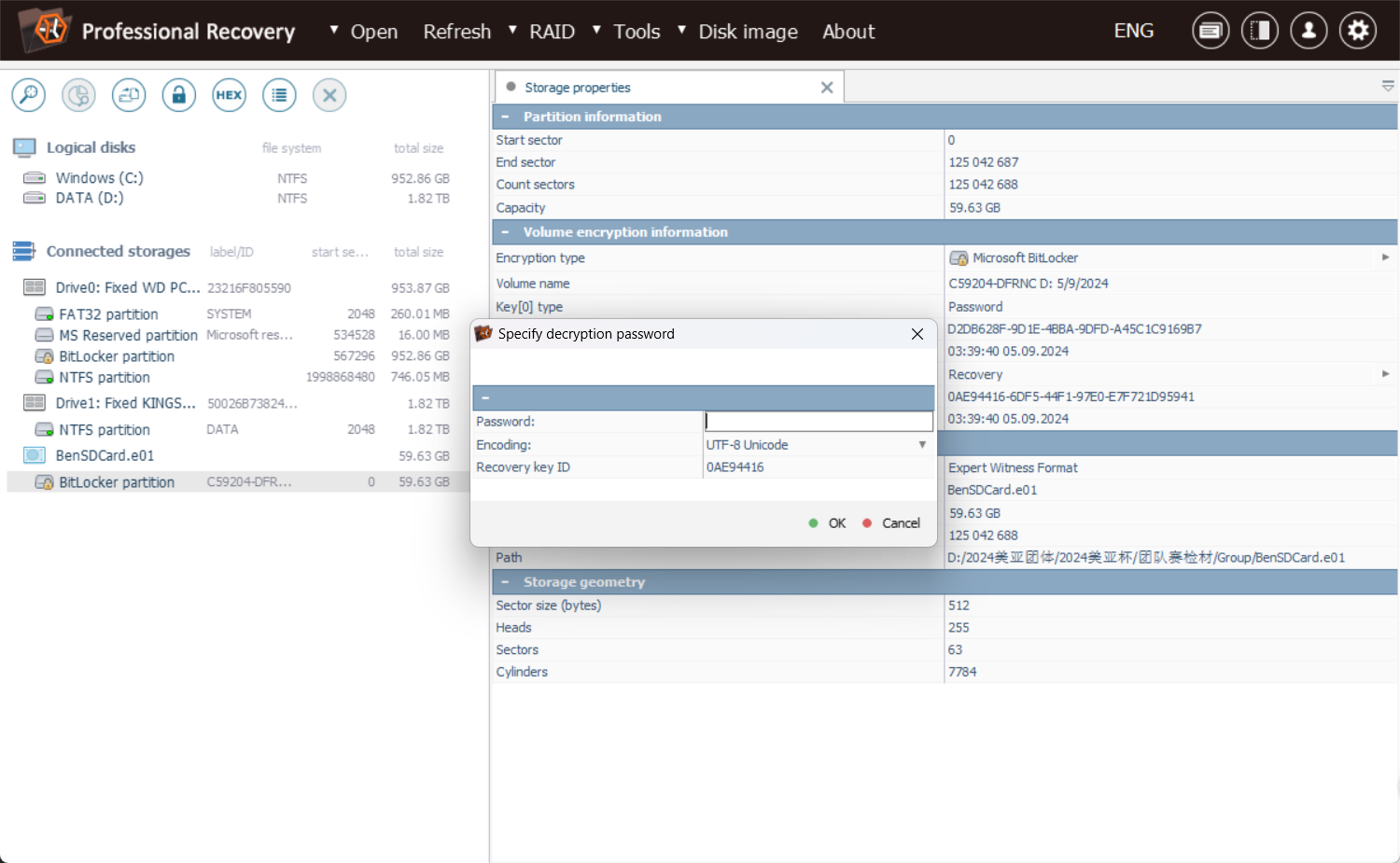This screenshot has width=1400, height=863.
Task: Expand the Recovery key type row arrow
Action: click(x=1386, y=374)
